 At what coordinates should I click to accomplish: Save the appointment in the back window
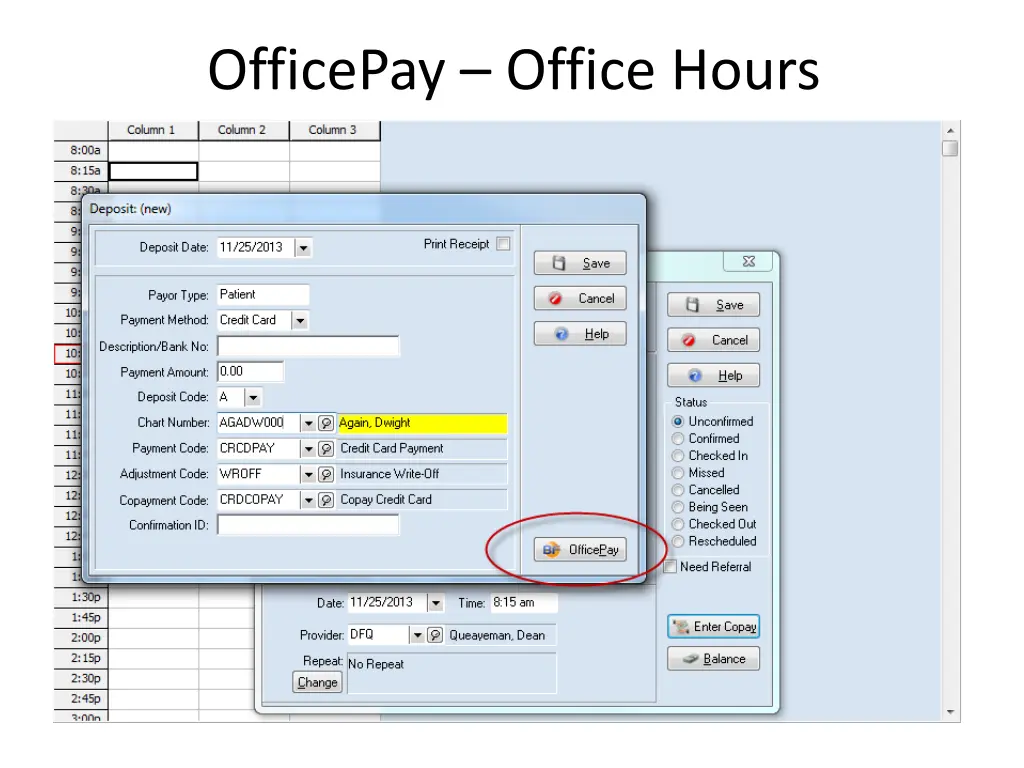[x=713, y=305]
